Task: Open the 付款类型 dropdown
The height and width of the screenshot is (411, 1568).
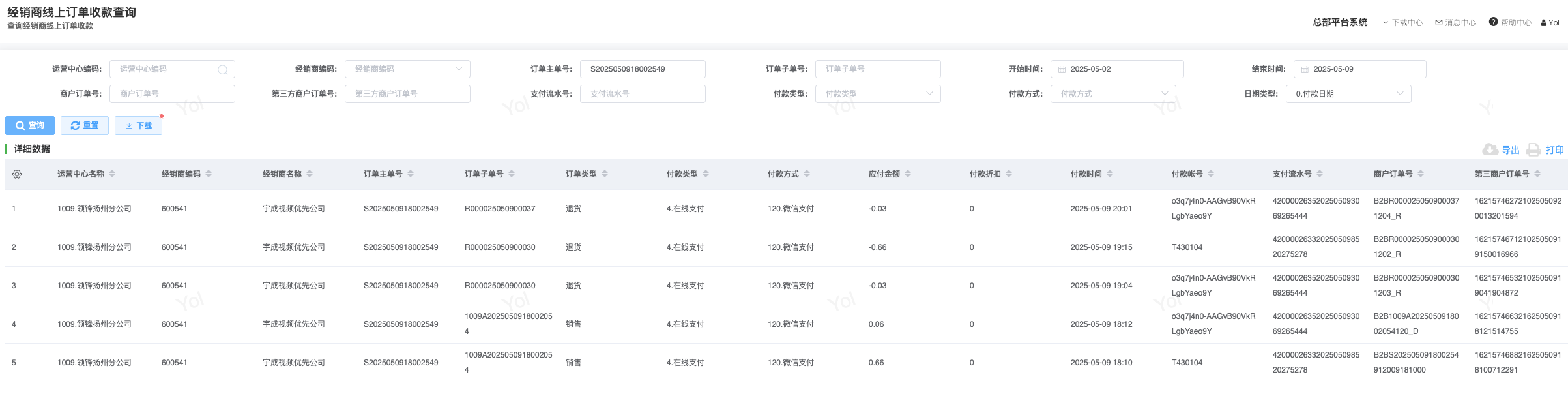Action: (877, 94)
